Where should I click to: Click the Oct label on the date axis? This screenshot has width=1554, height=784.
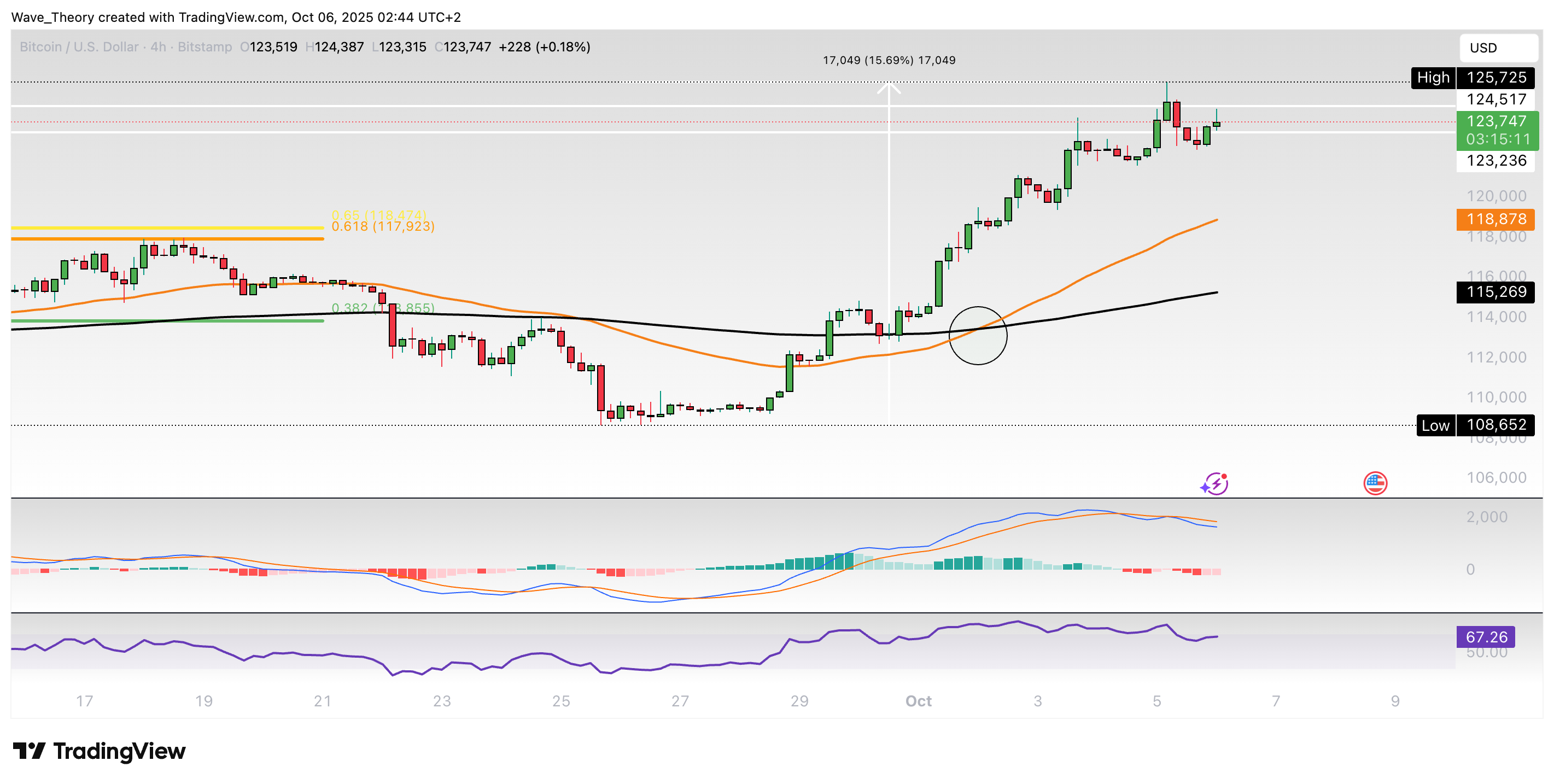point(918,701)
